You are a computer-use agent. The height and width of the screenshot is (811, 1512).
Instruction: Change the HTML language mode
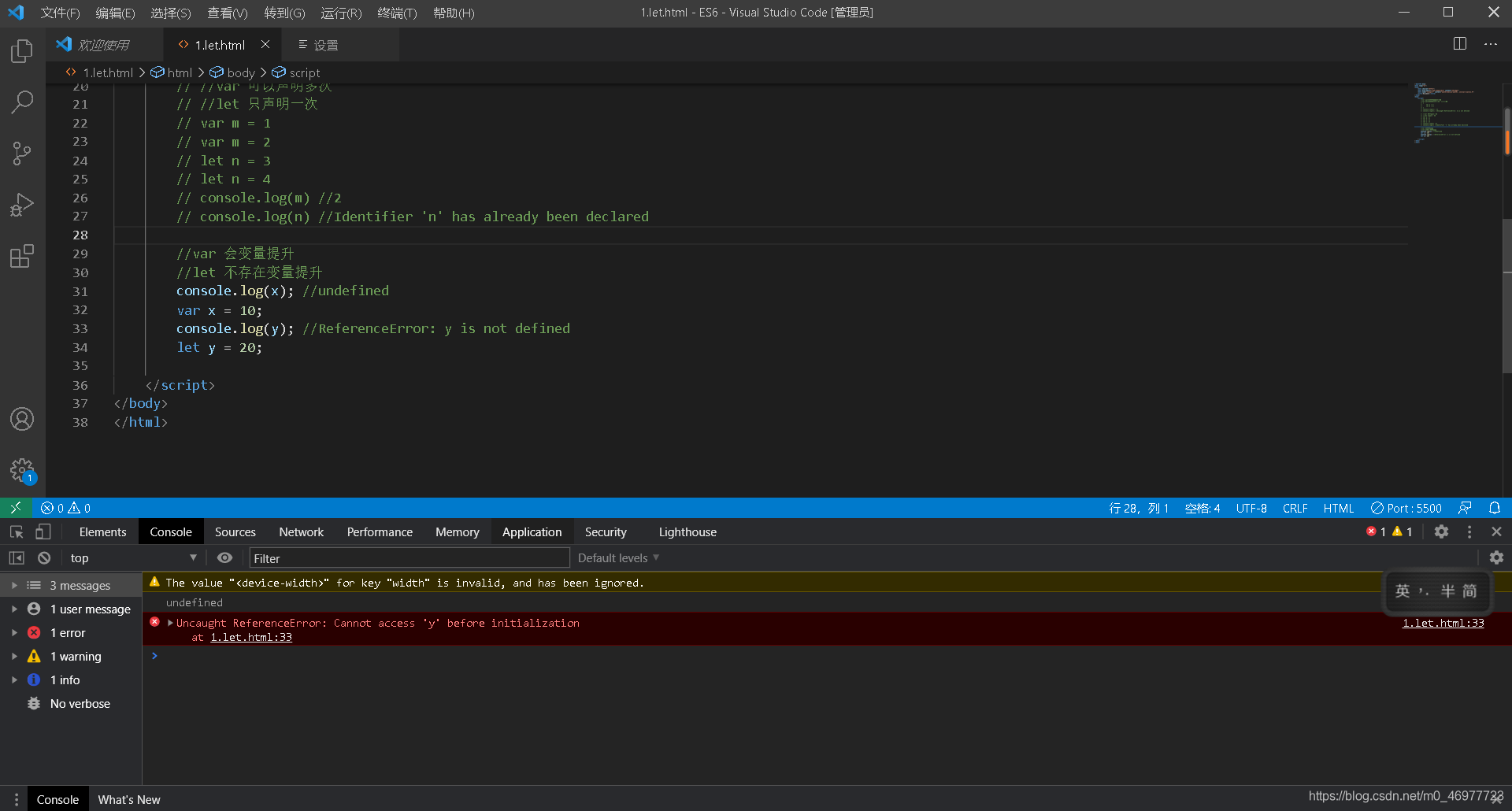1338,508
